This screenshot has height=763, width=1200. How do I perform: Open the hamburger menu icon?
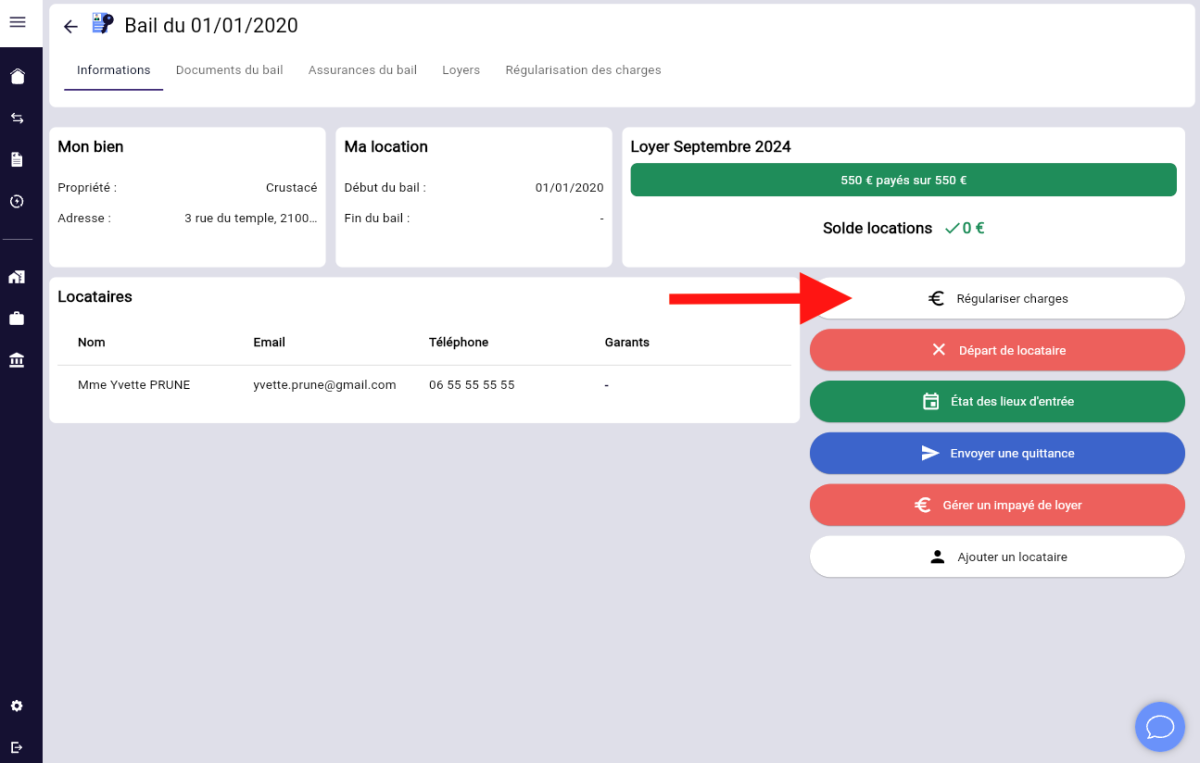[x=17, y=22]
